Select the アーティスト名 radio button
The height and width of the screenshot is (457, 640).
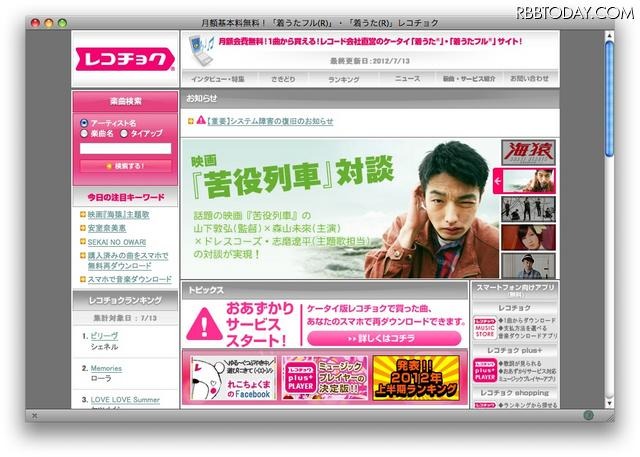[x=83, y=122]
